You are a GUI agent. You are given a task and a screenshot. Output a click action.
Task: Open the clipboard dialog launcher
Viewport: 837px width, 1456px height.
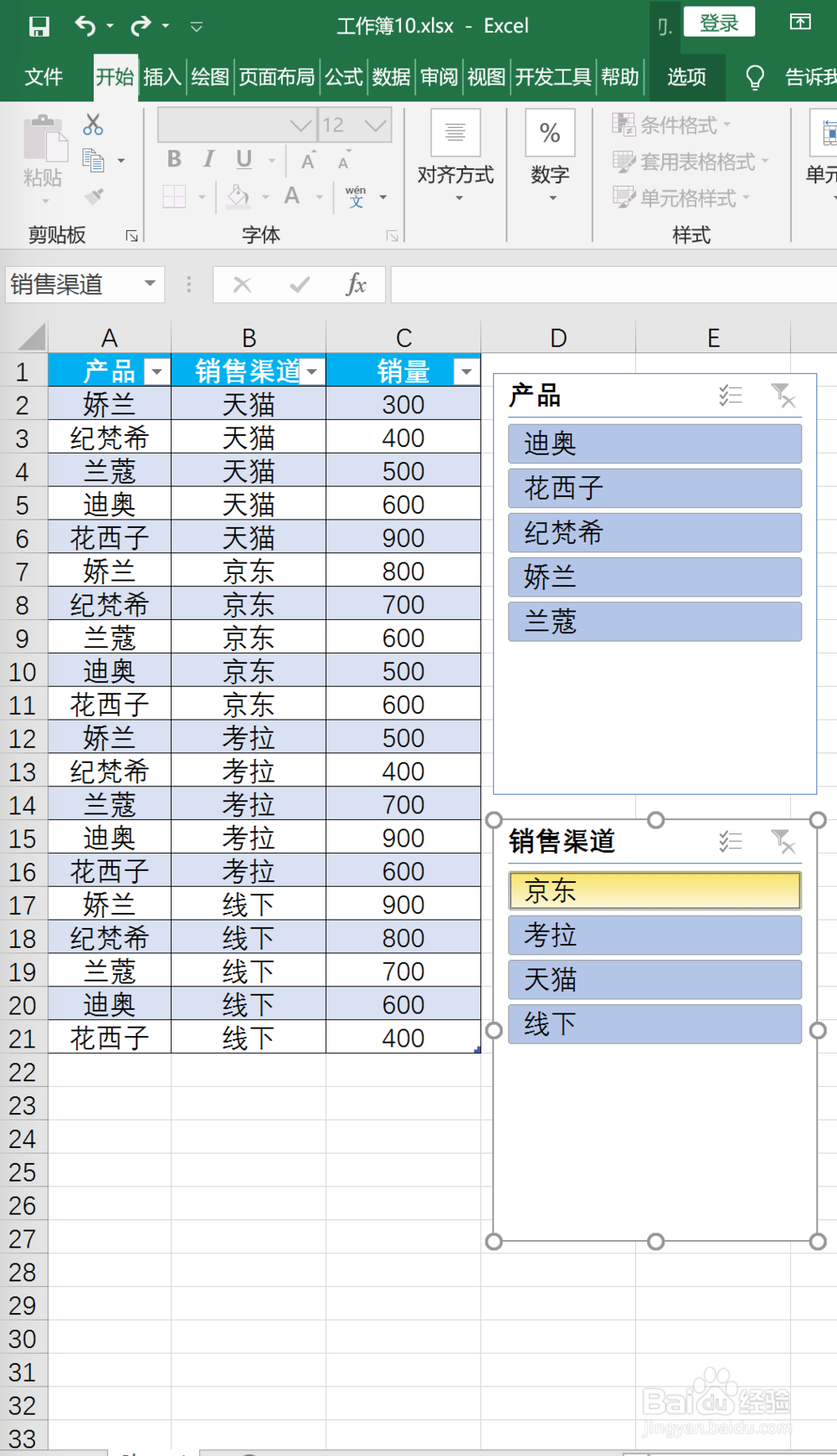tap(131, 236)
